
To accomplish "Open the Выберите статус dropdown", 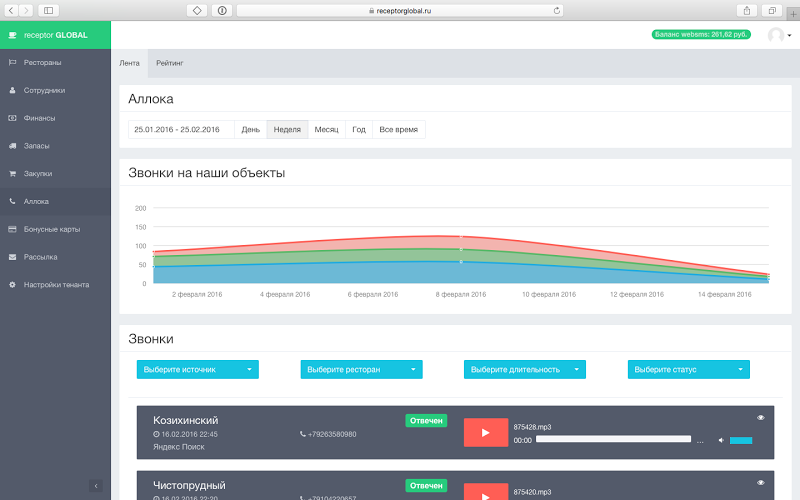I will pyautogui.click(x=688, y=369).
